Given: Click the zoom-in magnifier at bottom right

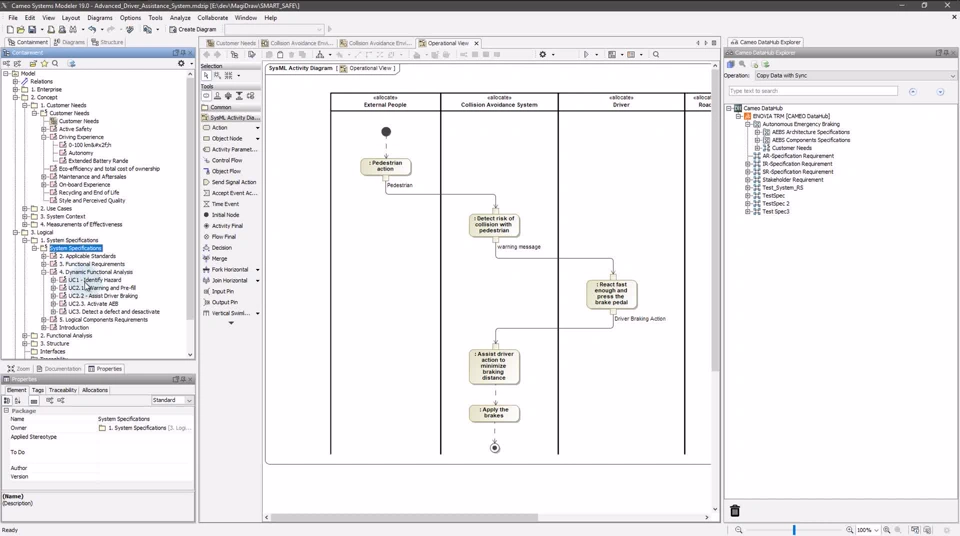Looking at the screenshot, I should (x=849, y=530).
